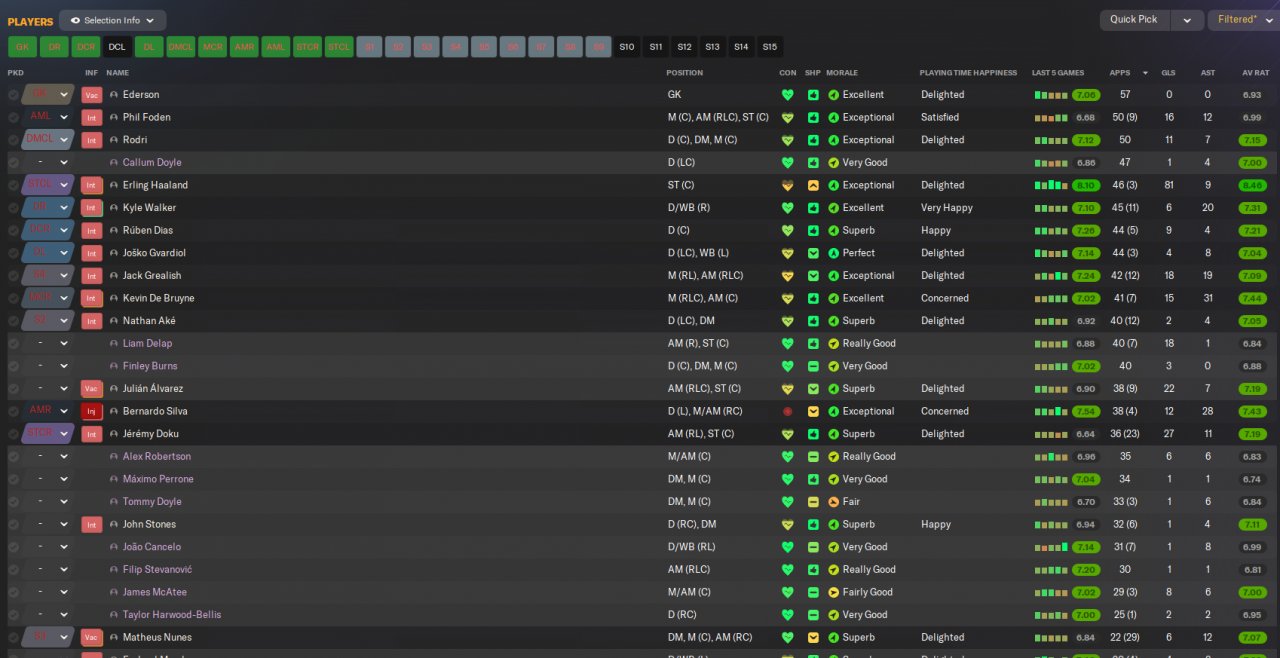Open Filip Stevanović's player name link
Image resolution: width=1280 pixels, height=658 pixels.
pyautogui.click(x=157, y=570)
